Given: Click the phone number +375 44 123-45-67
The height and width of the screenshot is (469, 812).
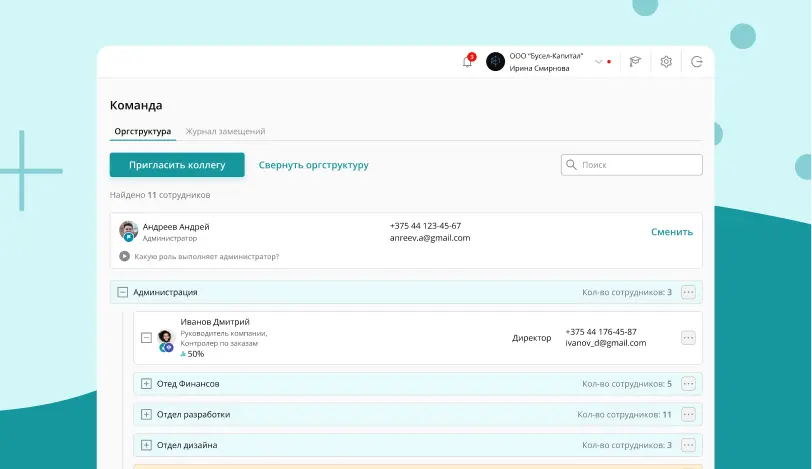Looking at the screenshot, I should [x=425, y=226].
